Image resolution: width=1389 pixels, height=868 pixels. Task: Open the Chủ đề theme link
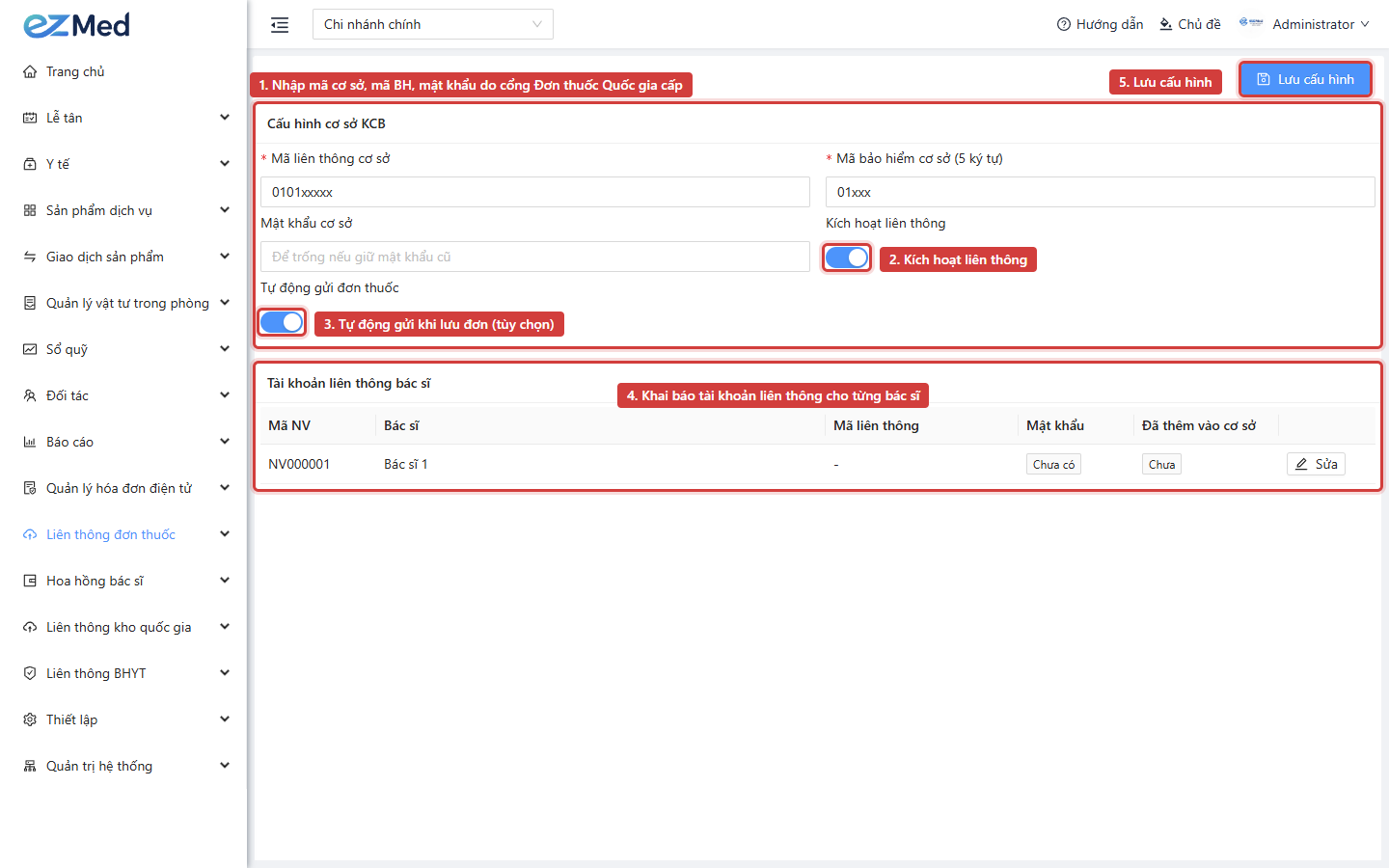(1190, 24)
